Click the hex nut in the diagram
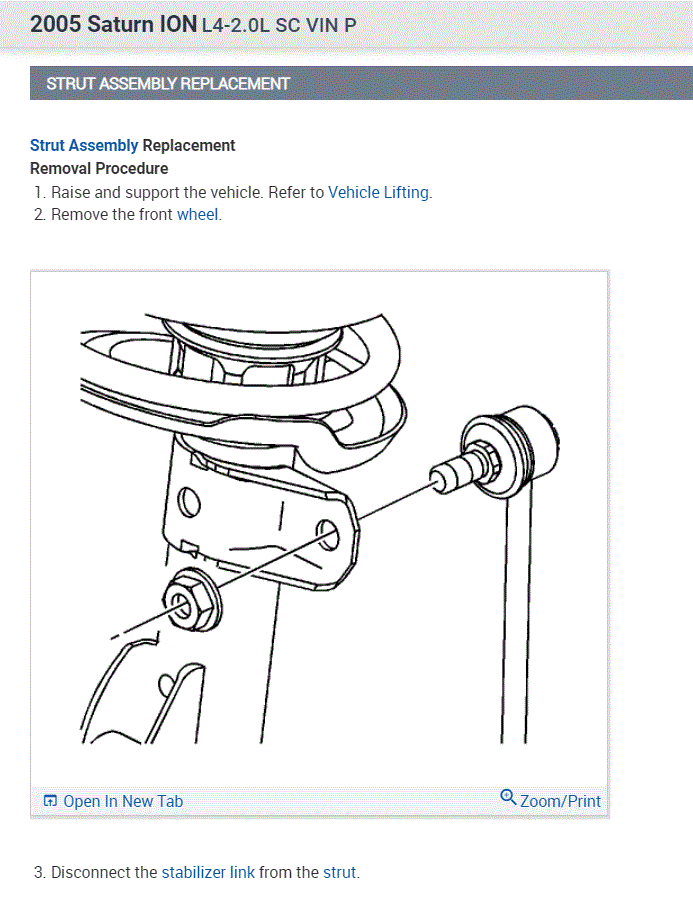Screen dimensions: 693x897 [192, 599]
